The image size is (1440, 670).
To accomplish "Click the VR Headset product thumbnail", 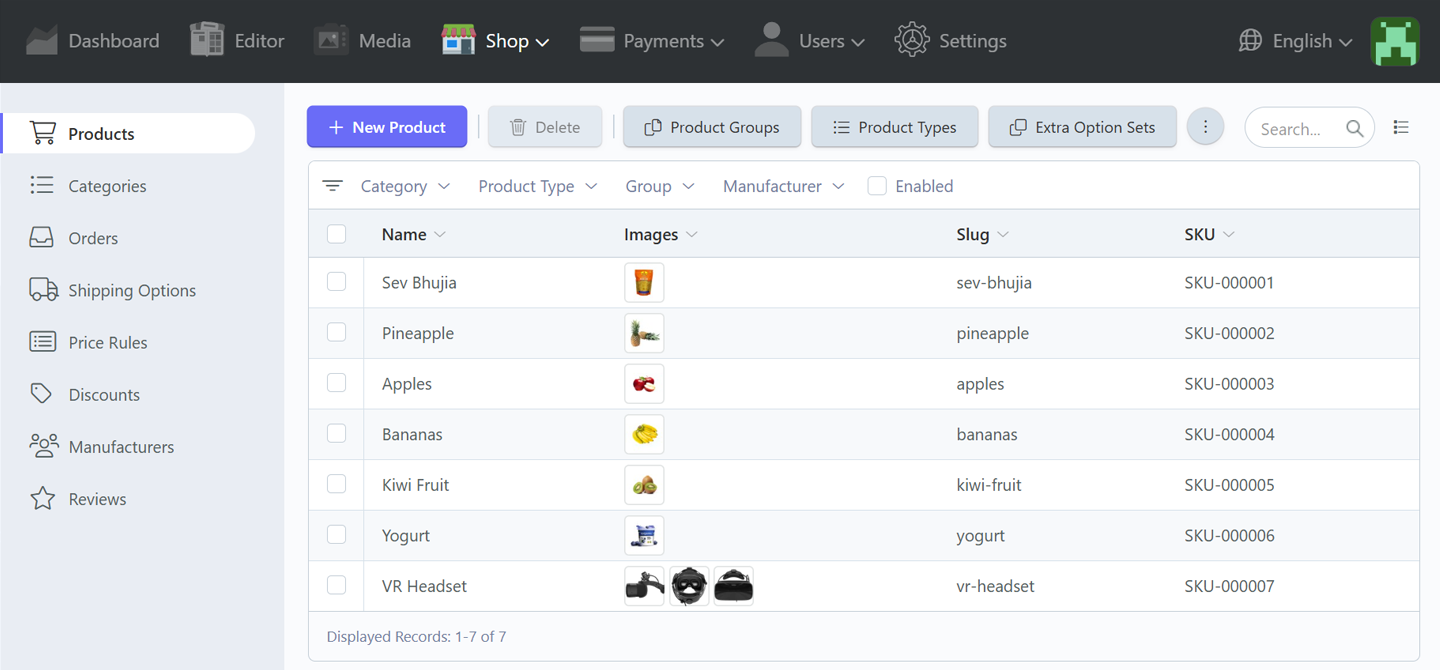I will [644, 585].
